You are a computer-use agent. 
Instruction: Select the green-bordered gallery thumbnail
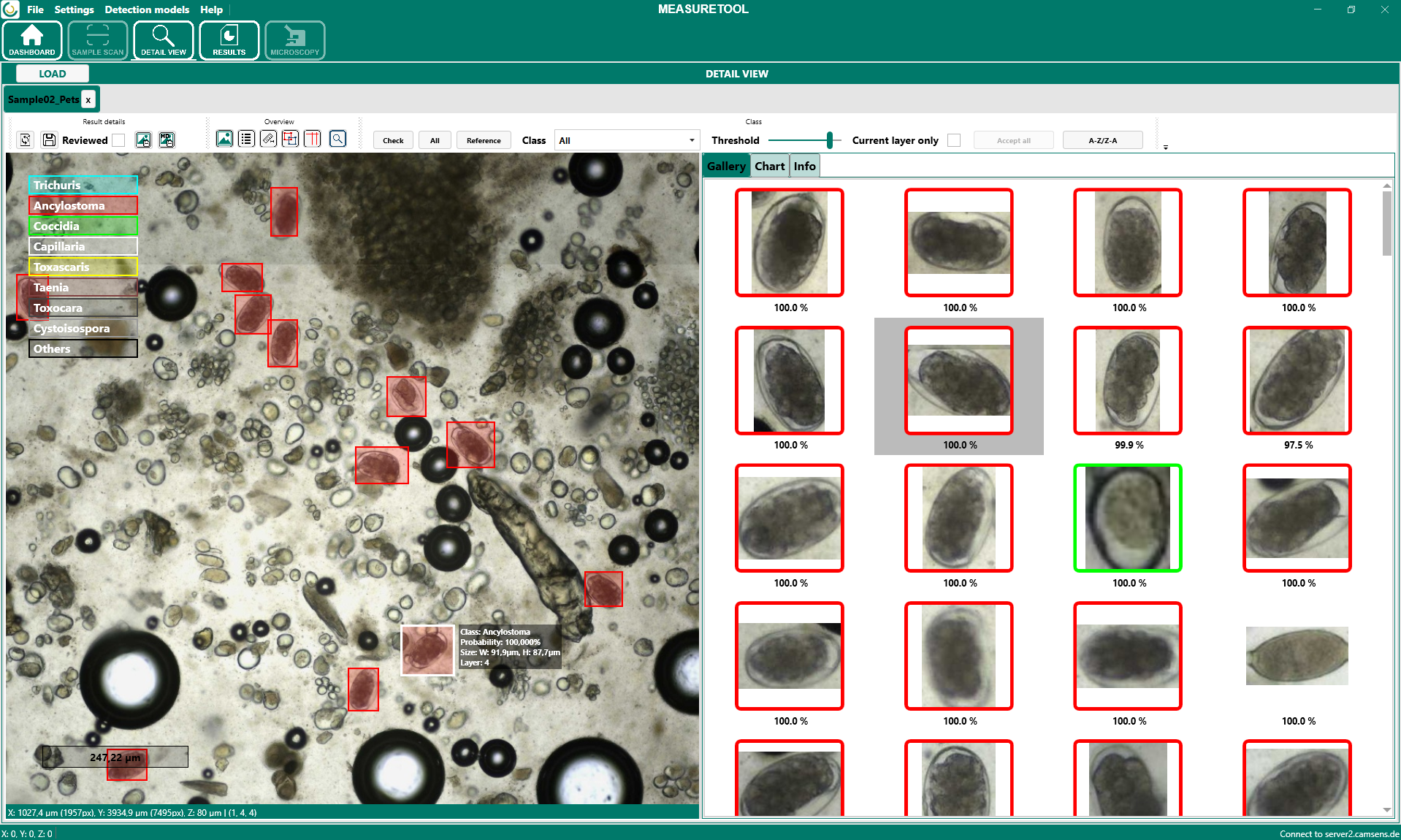click(x=1127, y=518)
